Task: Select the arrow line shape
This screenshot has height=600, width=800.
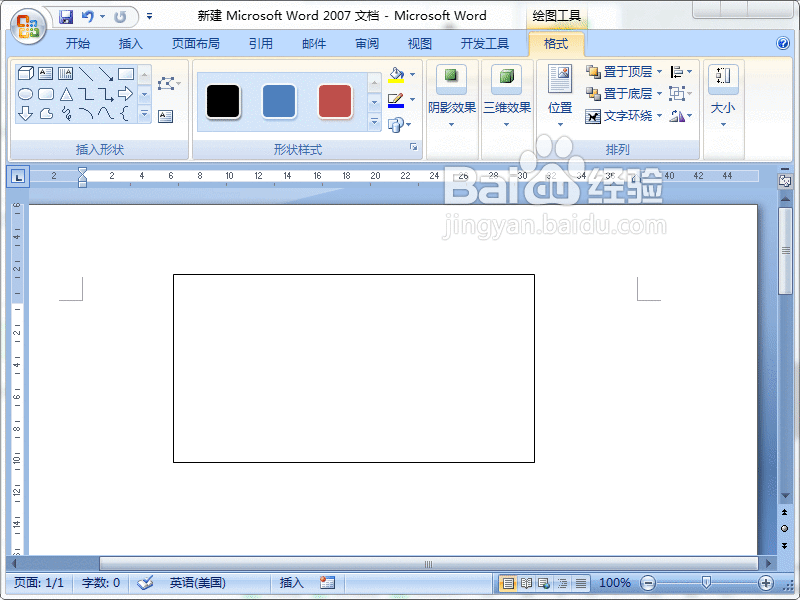Action: pyautogui.click(x=105, y=73)
